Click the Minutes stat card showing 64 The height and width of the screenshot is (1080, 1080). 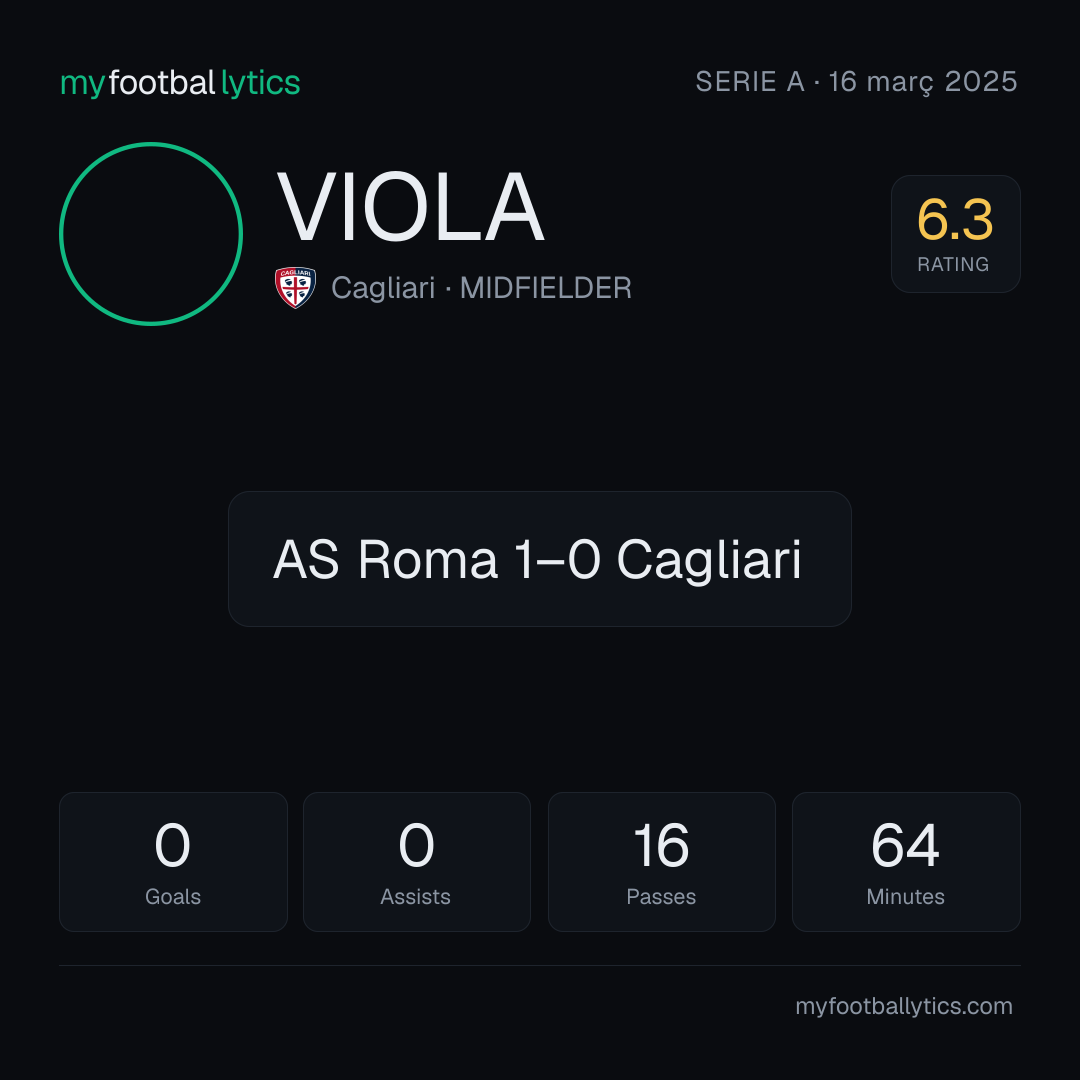coord(906,862)
